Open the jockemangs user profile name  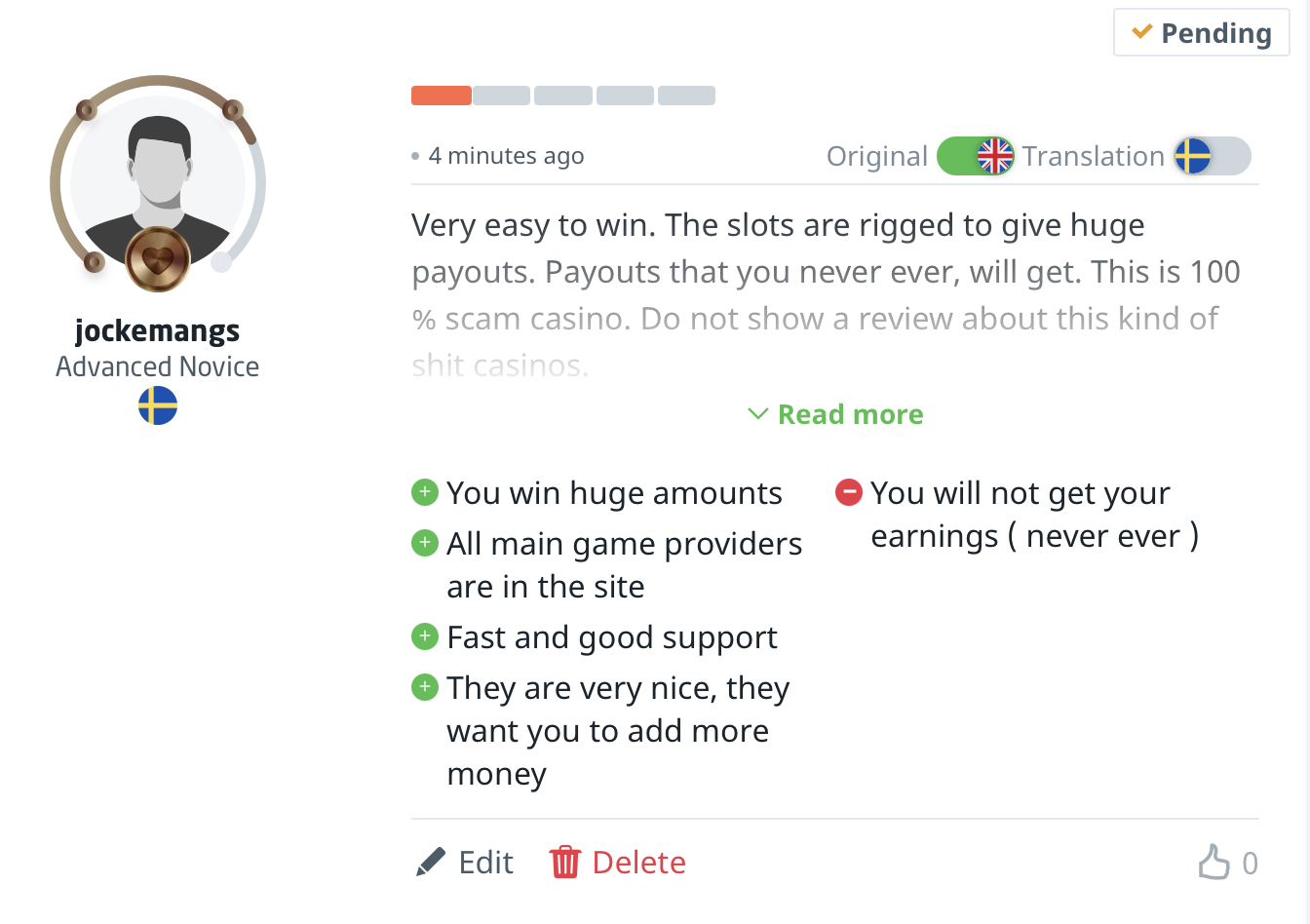pos(158,331)
